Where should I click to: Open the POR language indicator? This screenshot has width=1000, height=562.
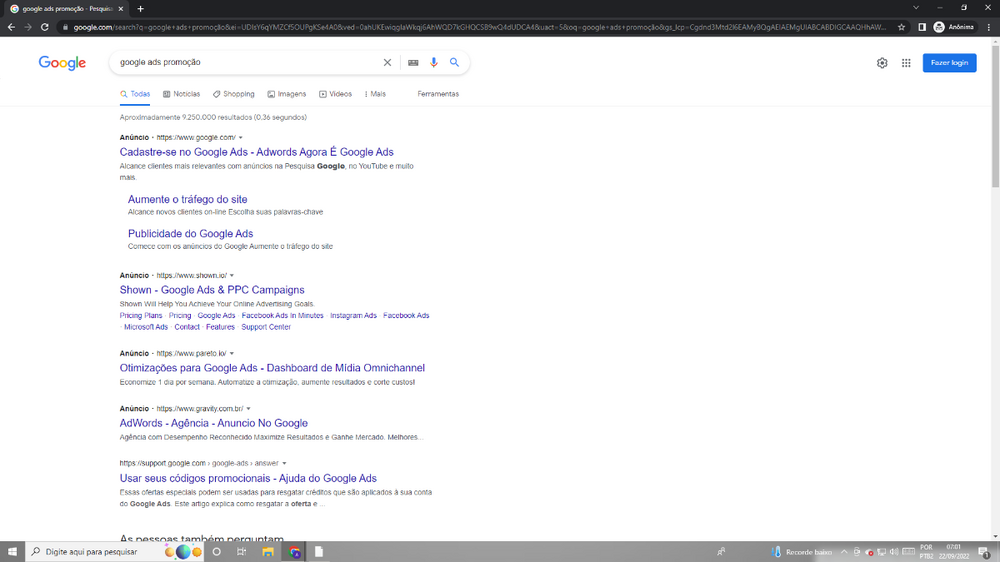click(926, 552)
